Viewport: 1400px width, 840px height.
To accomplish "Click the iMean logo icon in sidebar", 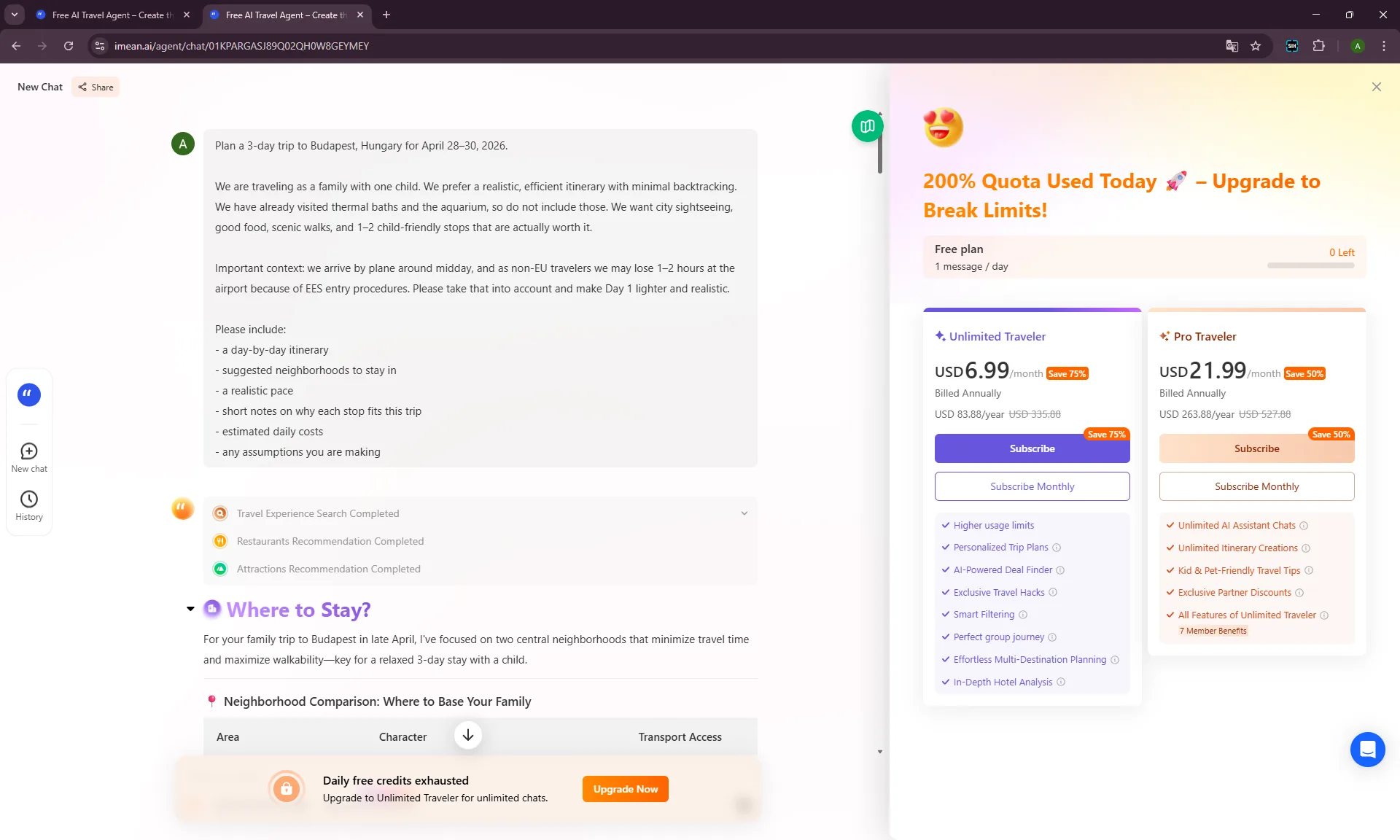I will [29, 394].
